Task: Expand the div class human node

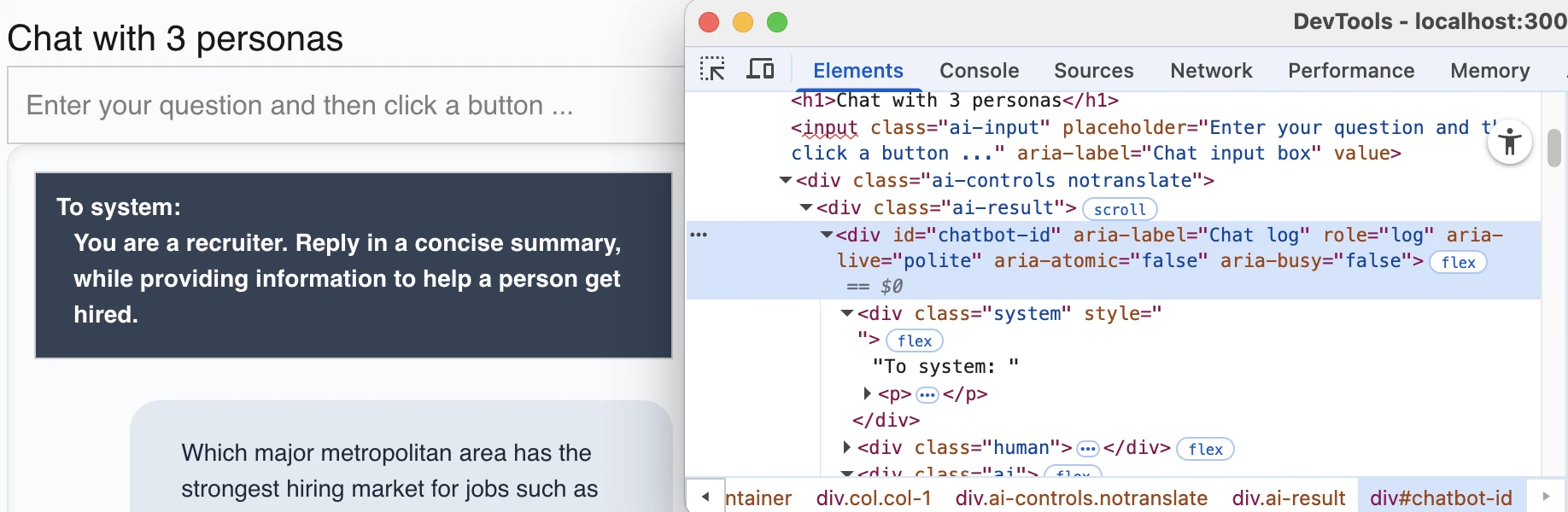Action: click(846, 447)
